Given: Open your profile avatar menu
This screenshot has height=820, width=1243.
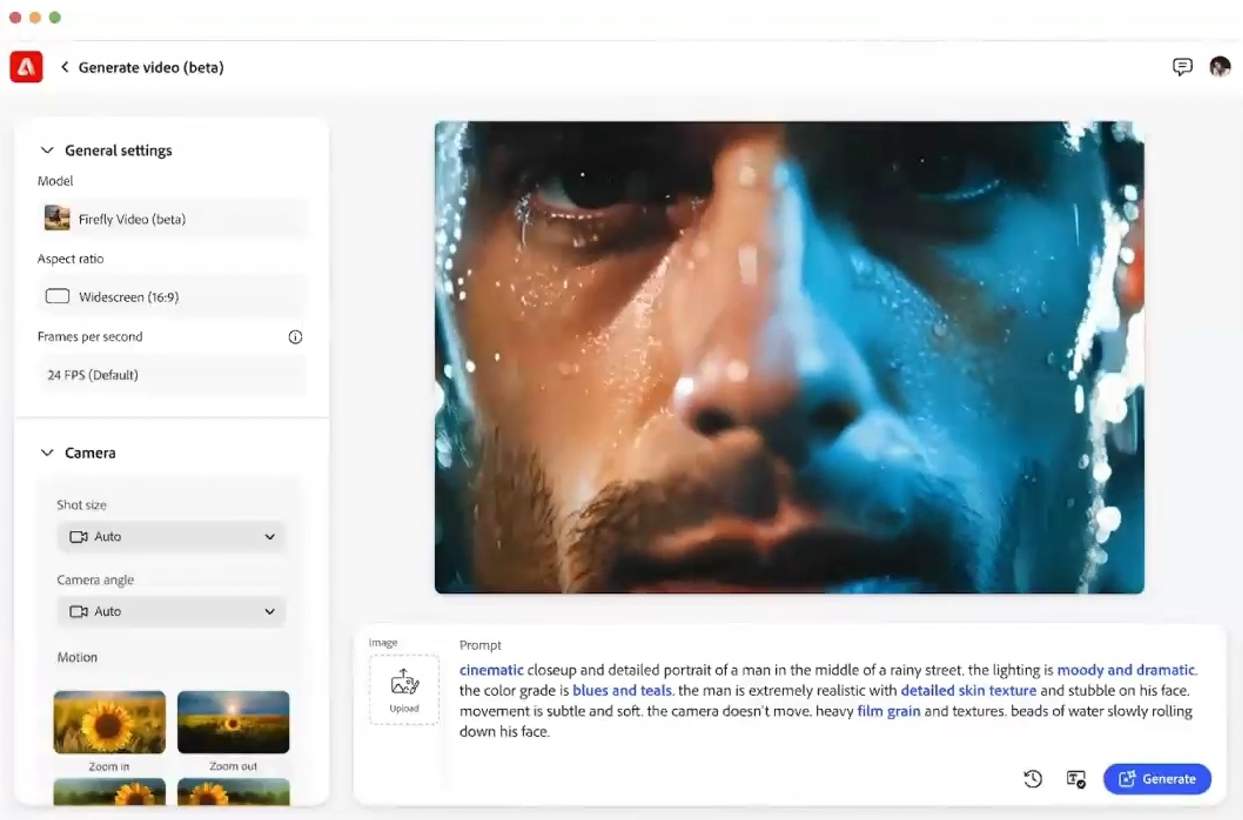Looking at the screenshot, I should [x=1220, y=66].
